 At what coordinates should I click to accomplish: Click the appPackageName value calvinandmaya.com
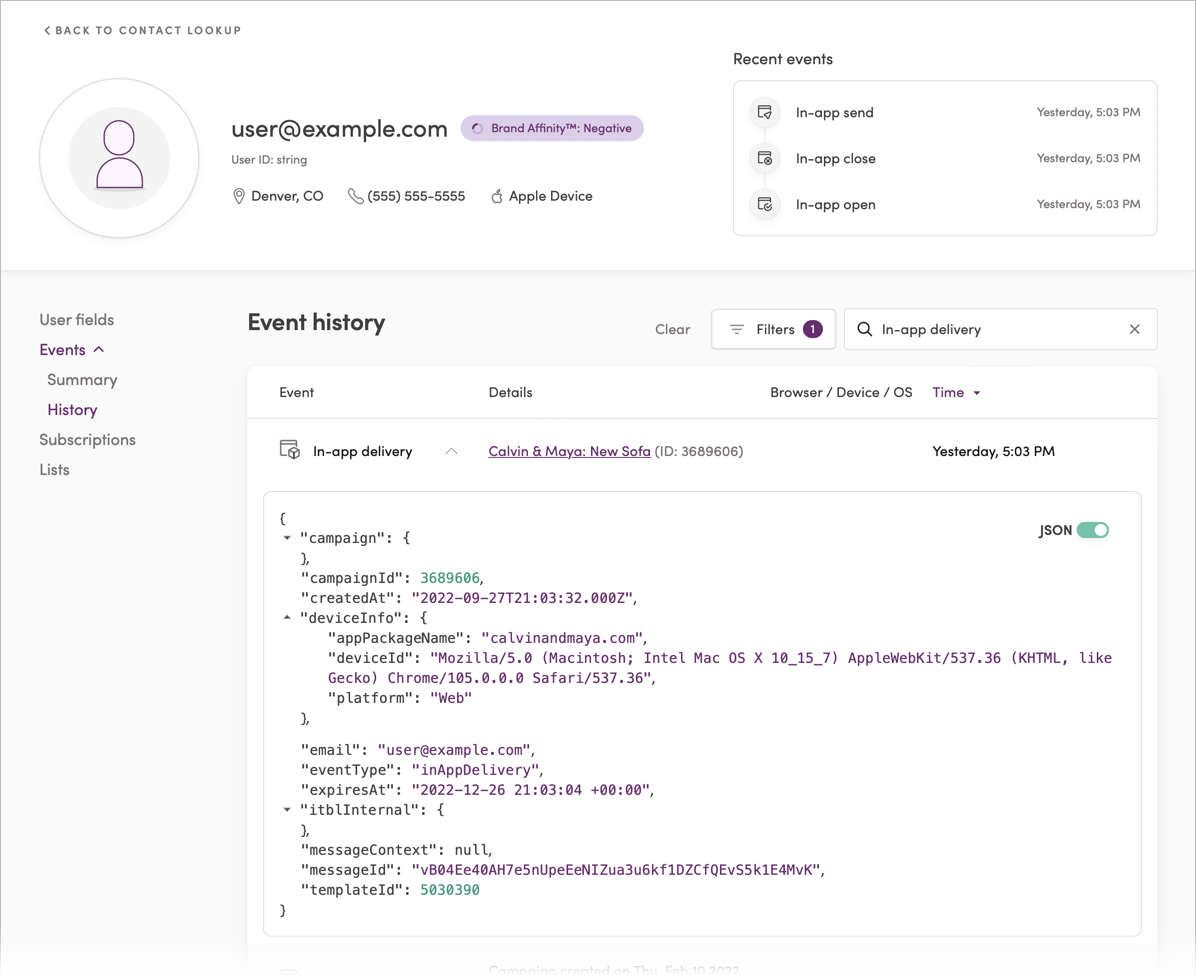564,638
